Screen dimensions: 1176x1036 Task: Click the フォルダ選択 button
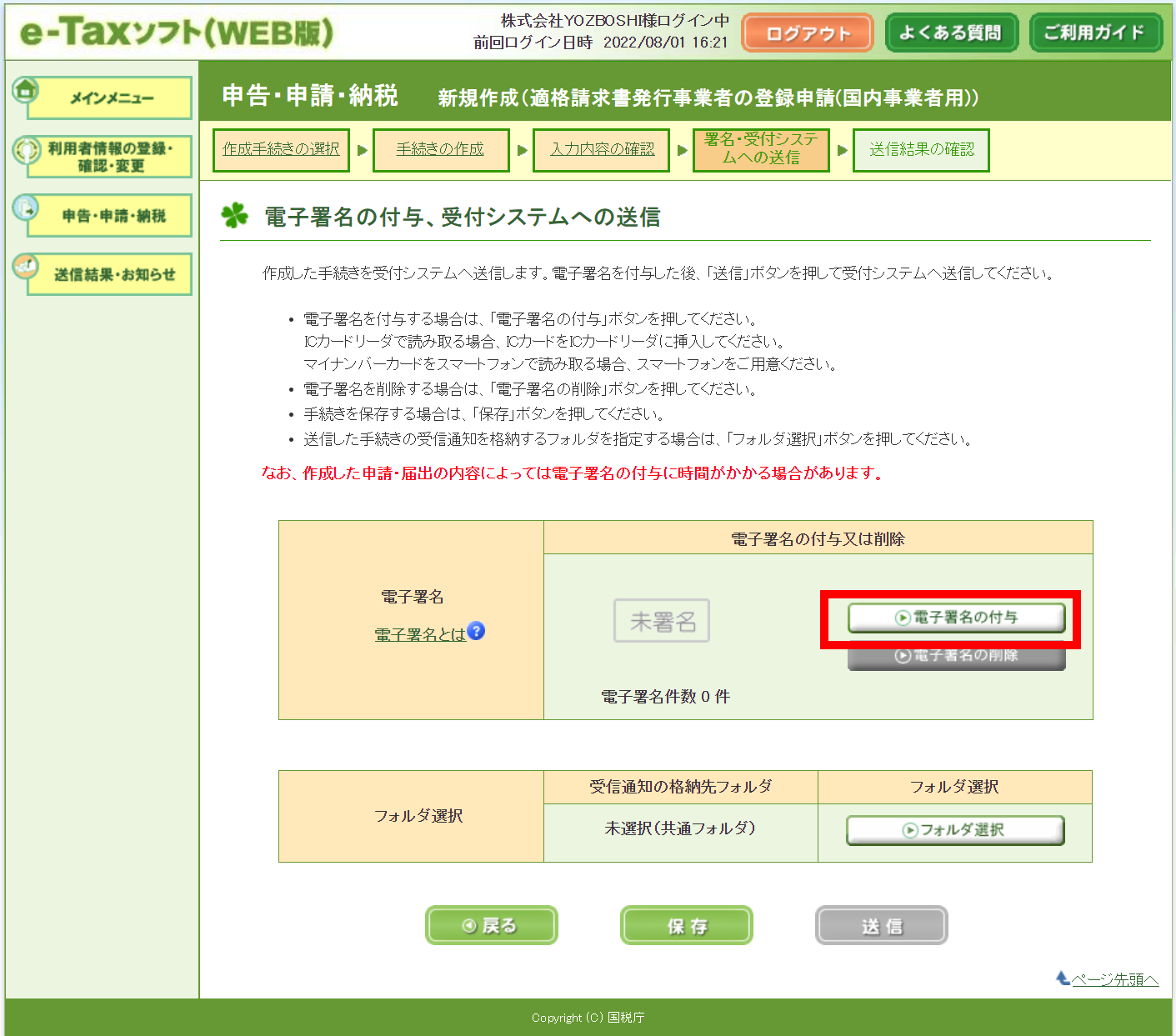[x=955, y=830]
